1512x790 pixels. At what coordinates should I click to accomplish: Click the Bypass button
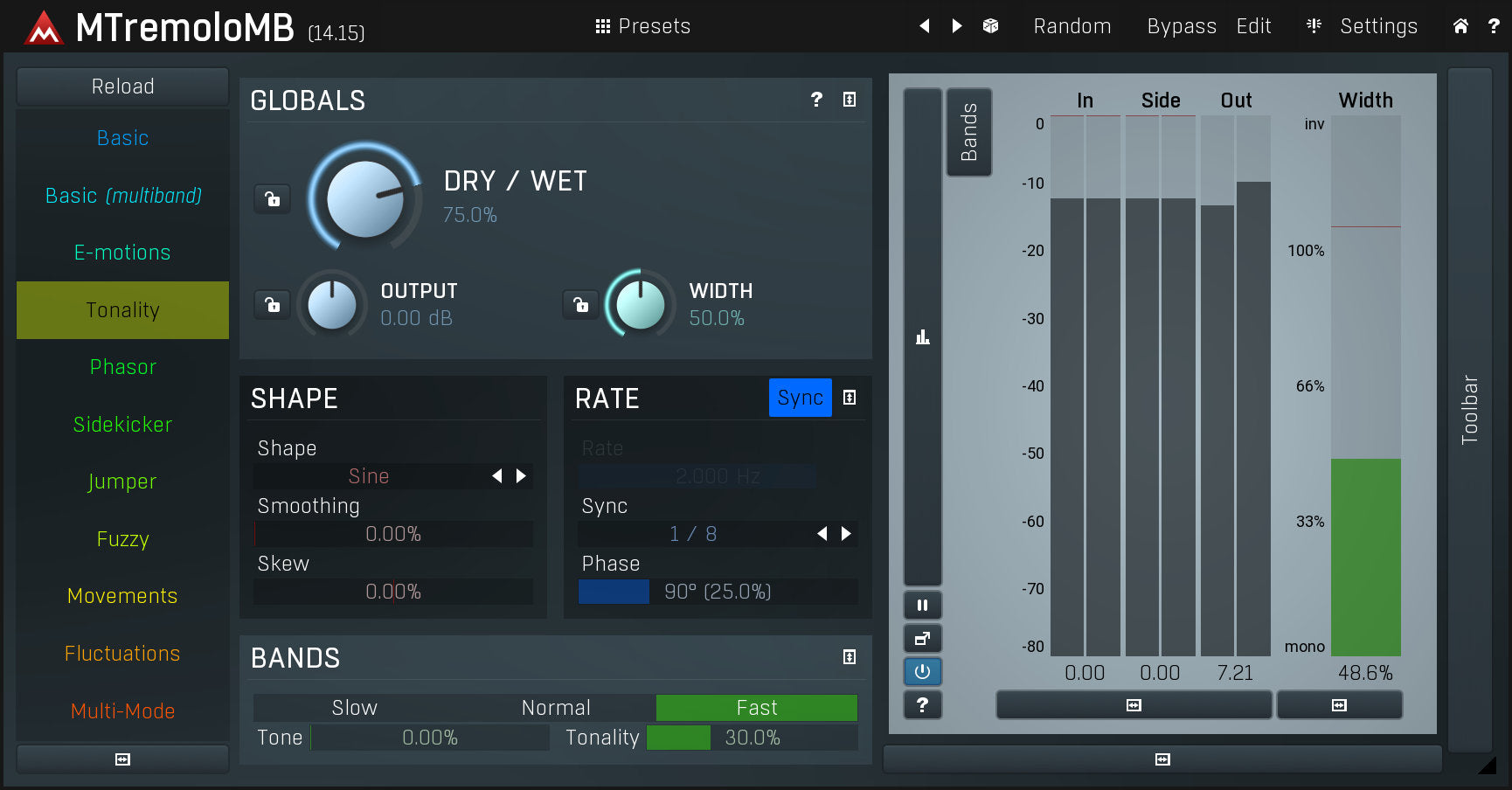click(x=1181, y=26)
